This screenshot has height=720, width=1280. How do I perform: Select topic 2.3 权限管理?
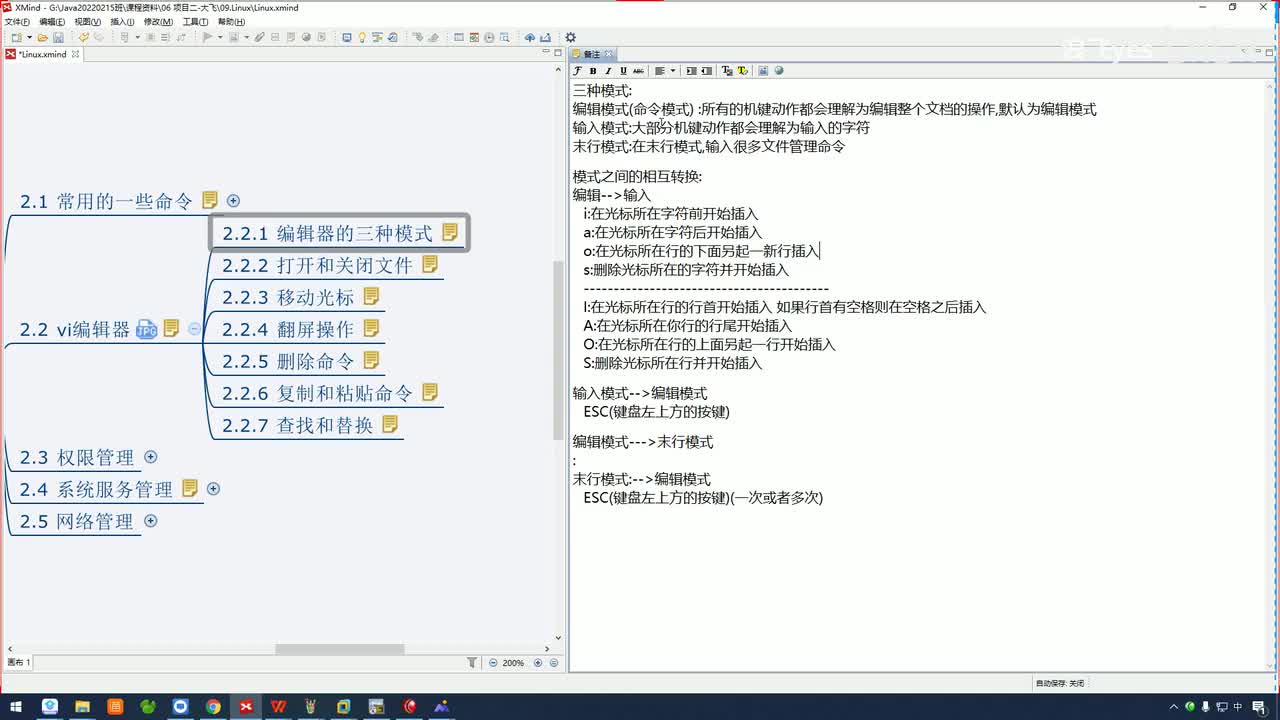tap(77, 457)
